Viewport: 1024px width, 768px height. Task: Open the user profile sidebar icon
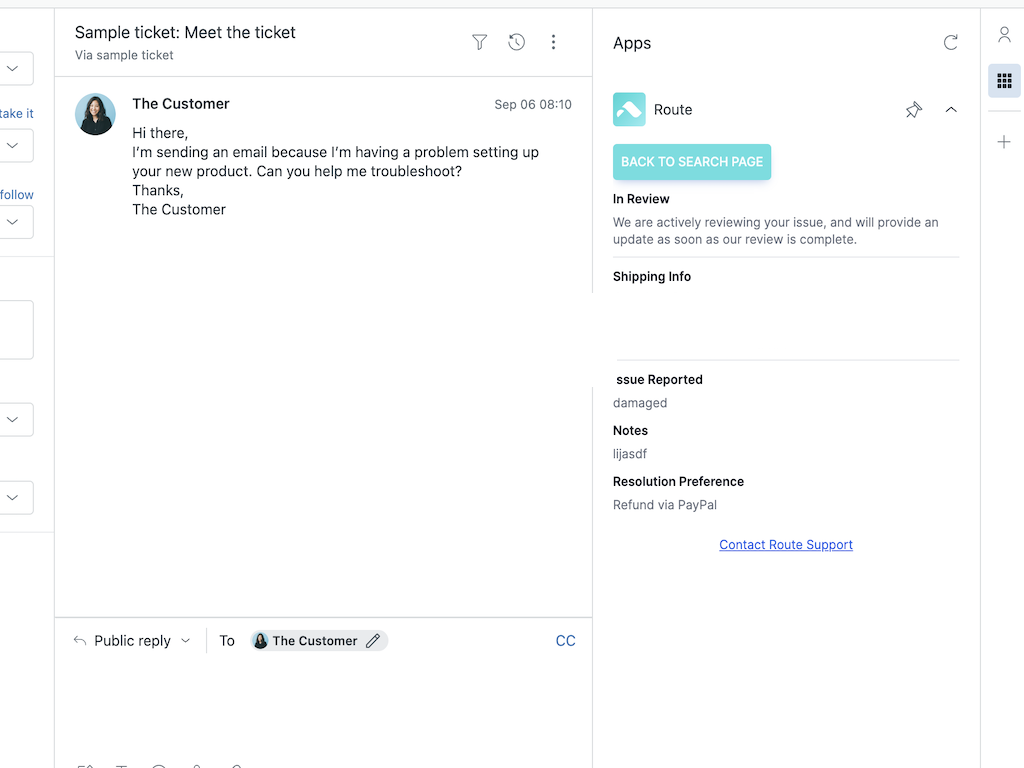coord(1004,35)
